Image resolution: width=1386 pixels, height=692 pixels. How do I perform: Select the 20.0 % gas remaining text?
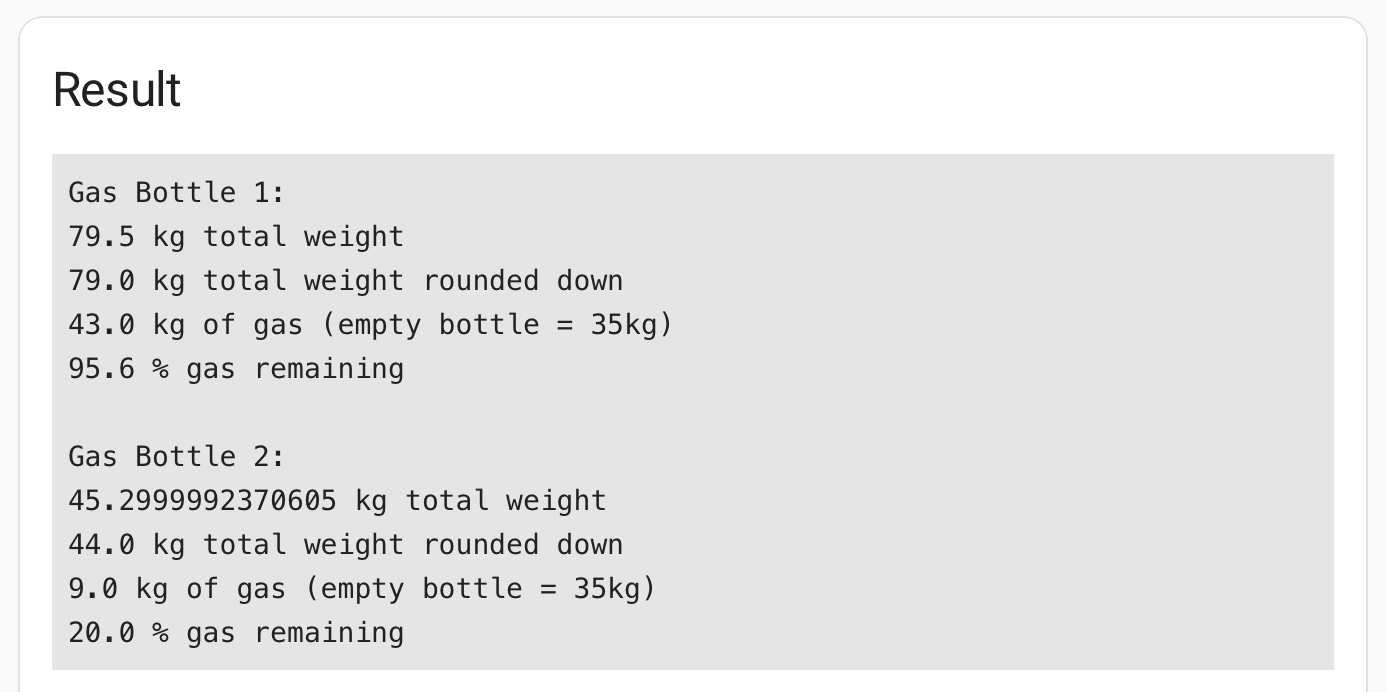(x=236, y=632)
